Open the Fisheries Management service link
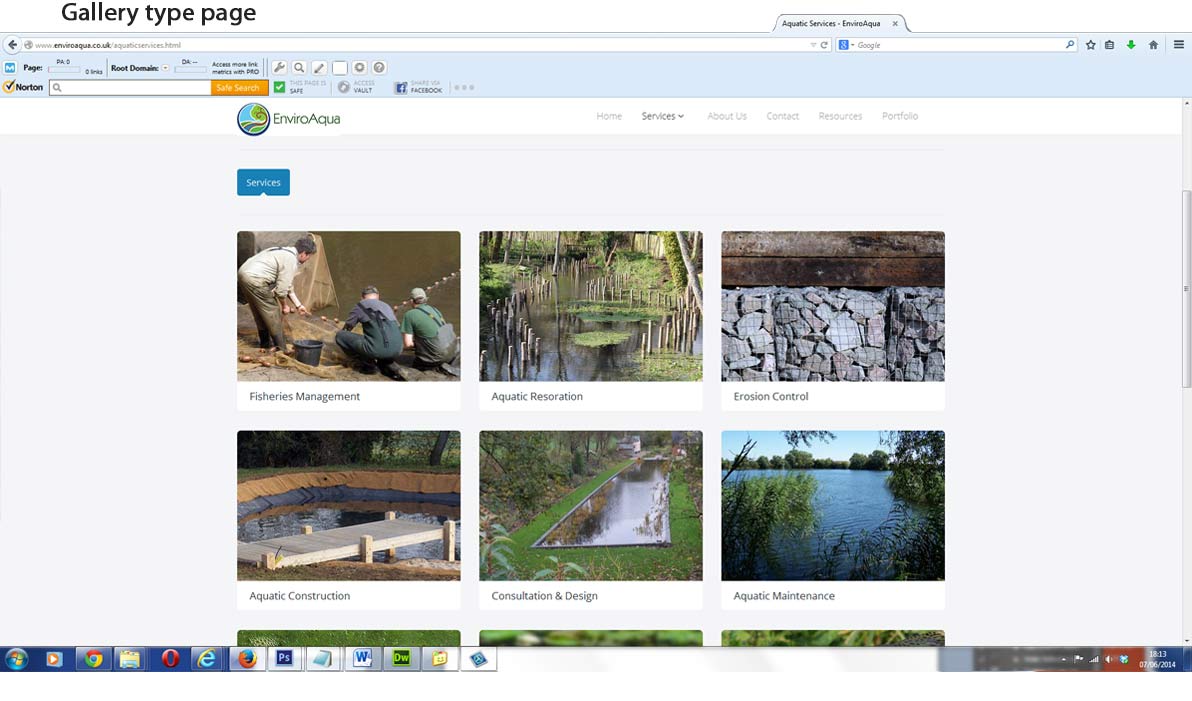This screenshot has width=1192, height=701. [304, 396]
